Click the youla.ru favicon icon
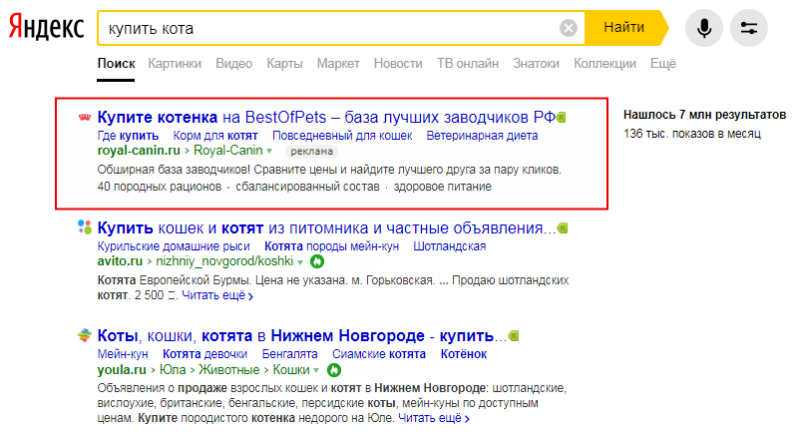The image size is (800, 438). click(85, 335)
